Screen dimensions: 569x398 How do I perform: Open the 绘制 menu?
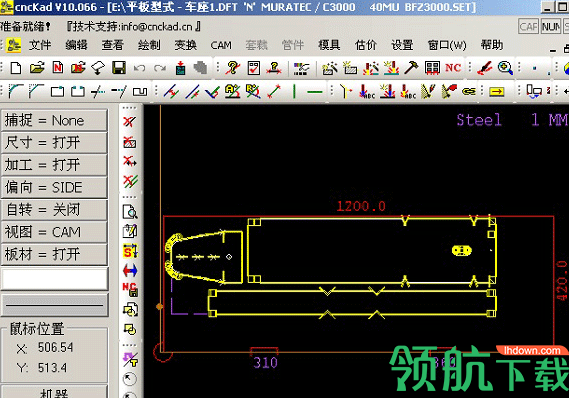point(149,45)
